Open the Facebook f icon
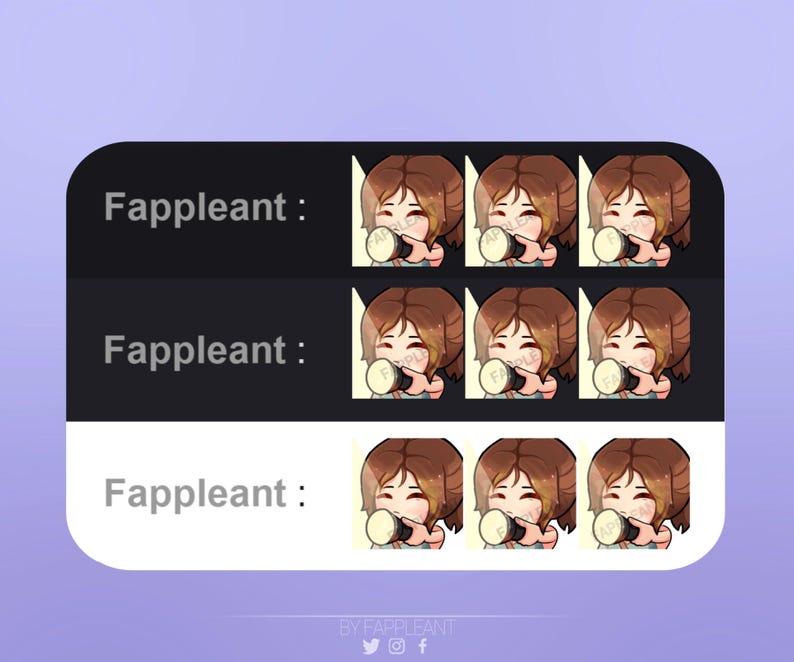Screen dimensions: 794x662 (x=423, y=646)
